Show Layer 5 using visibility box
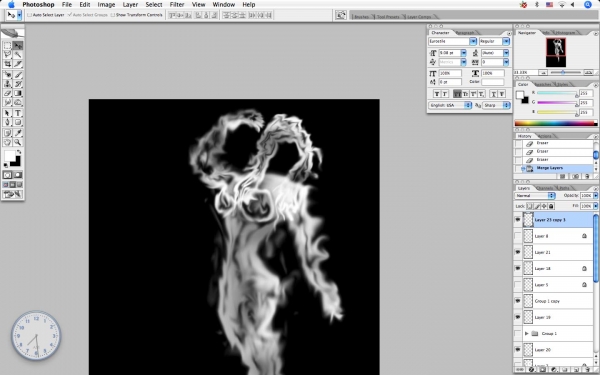The image size is (600, 375). click(x=518, y=285)
